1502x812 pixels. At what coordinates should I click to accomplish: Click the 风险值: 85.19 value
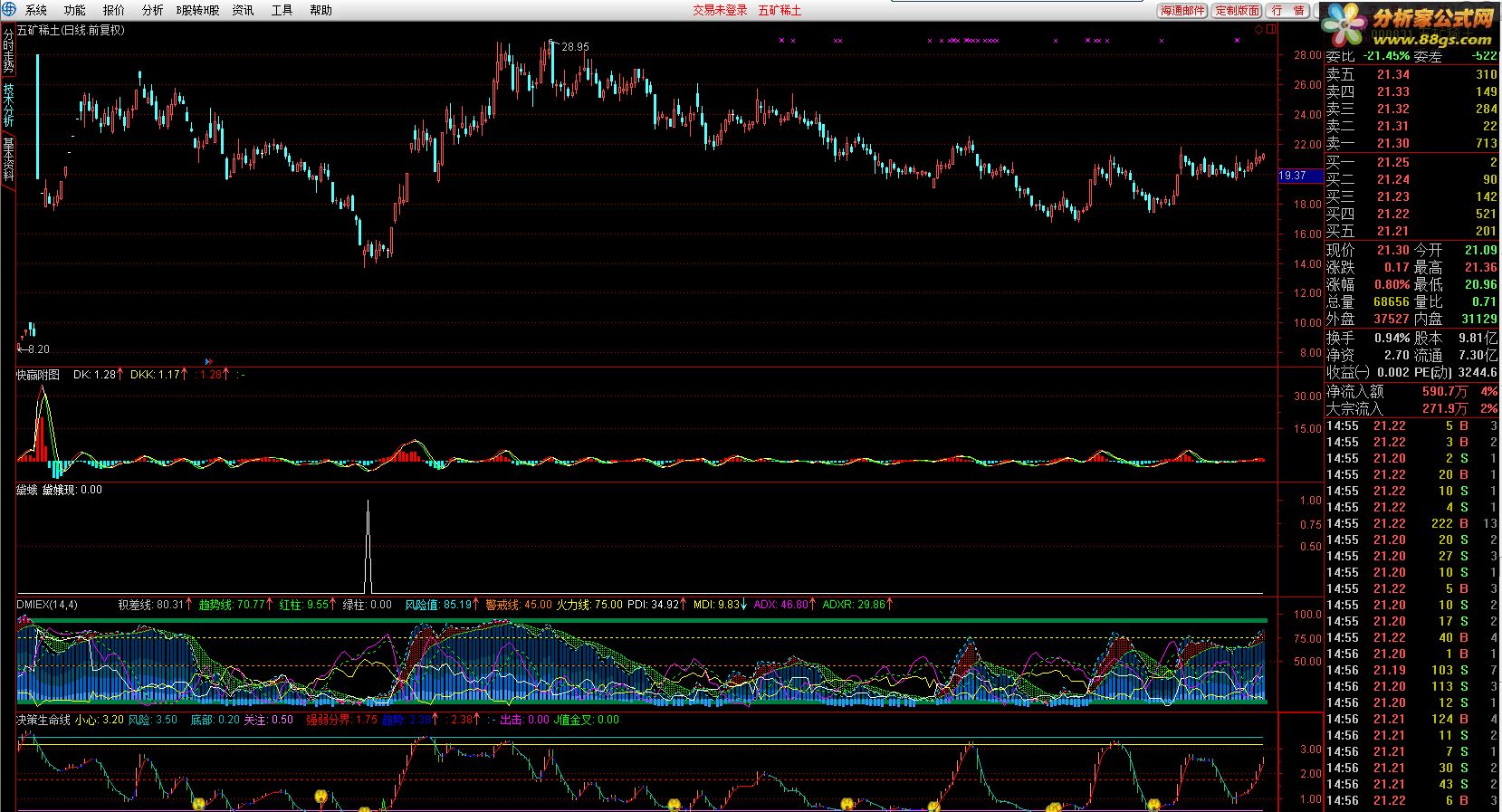pyautogui.click(x=438, y=604)
